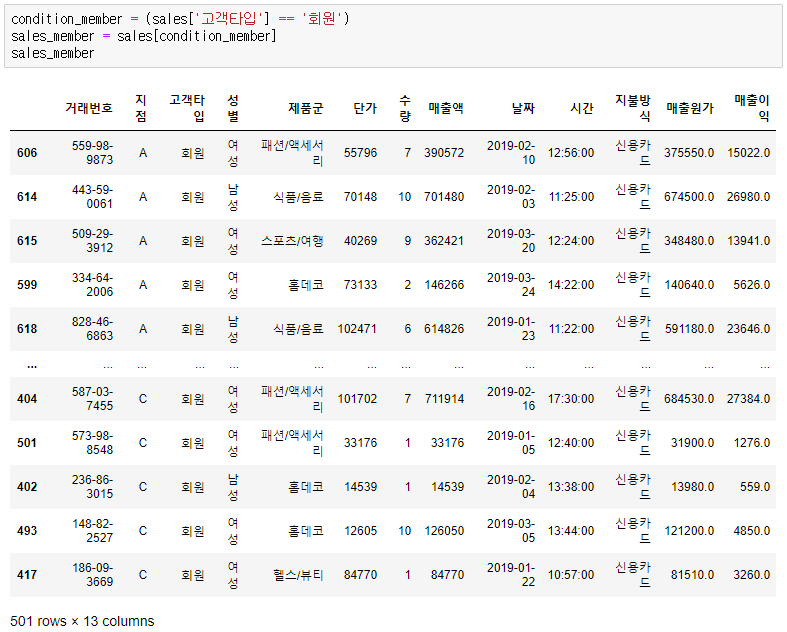Viewport: 787px width, 632px height.
Task: Click the '고객타입' column header
Action: coord(187,108)
